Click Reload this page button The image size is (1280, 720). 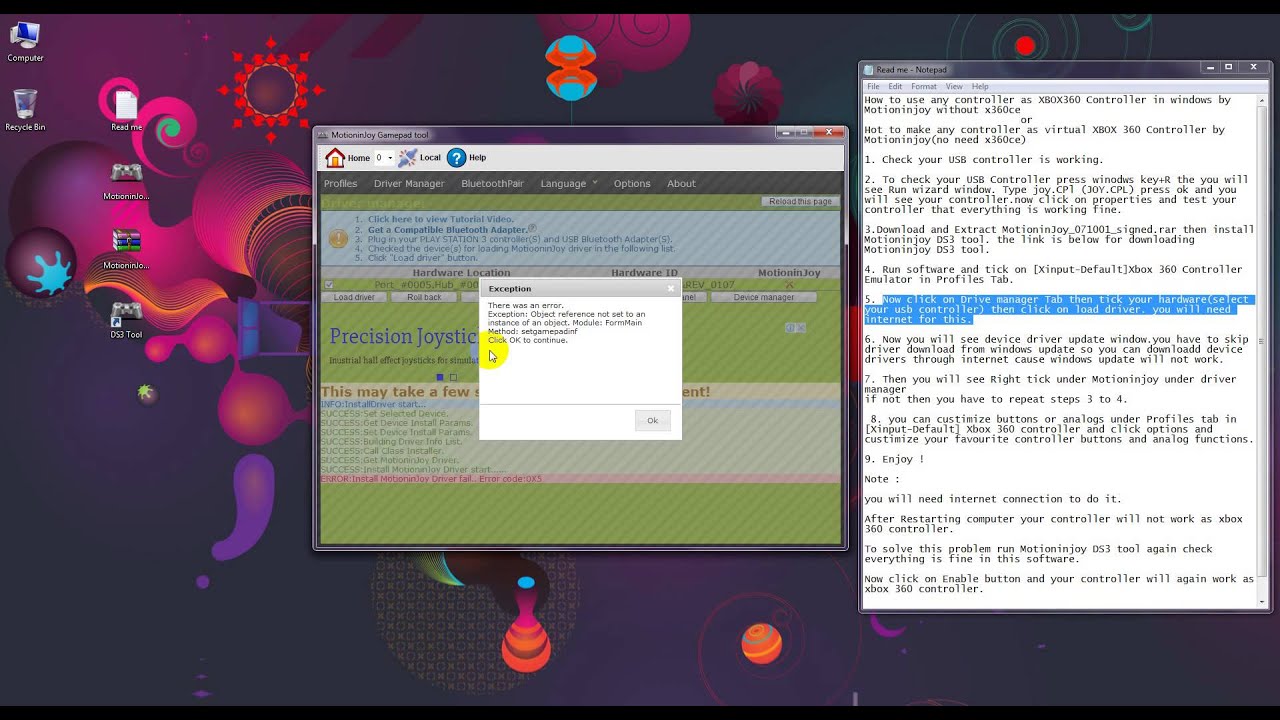(800, 201)
